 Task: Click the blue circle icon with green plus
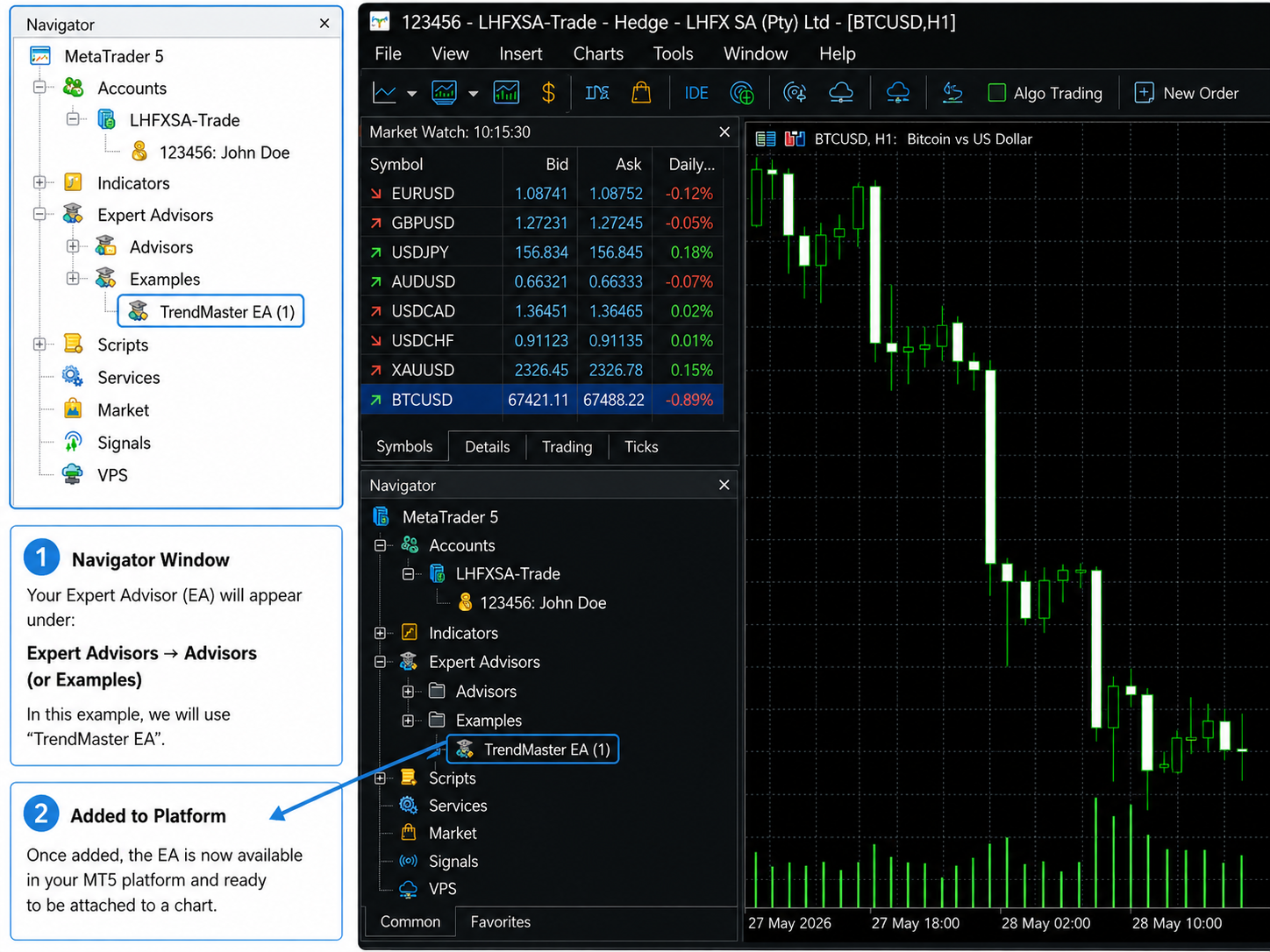point(742,93)
